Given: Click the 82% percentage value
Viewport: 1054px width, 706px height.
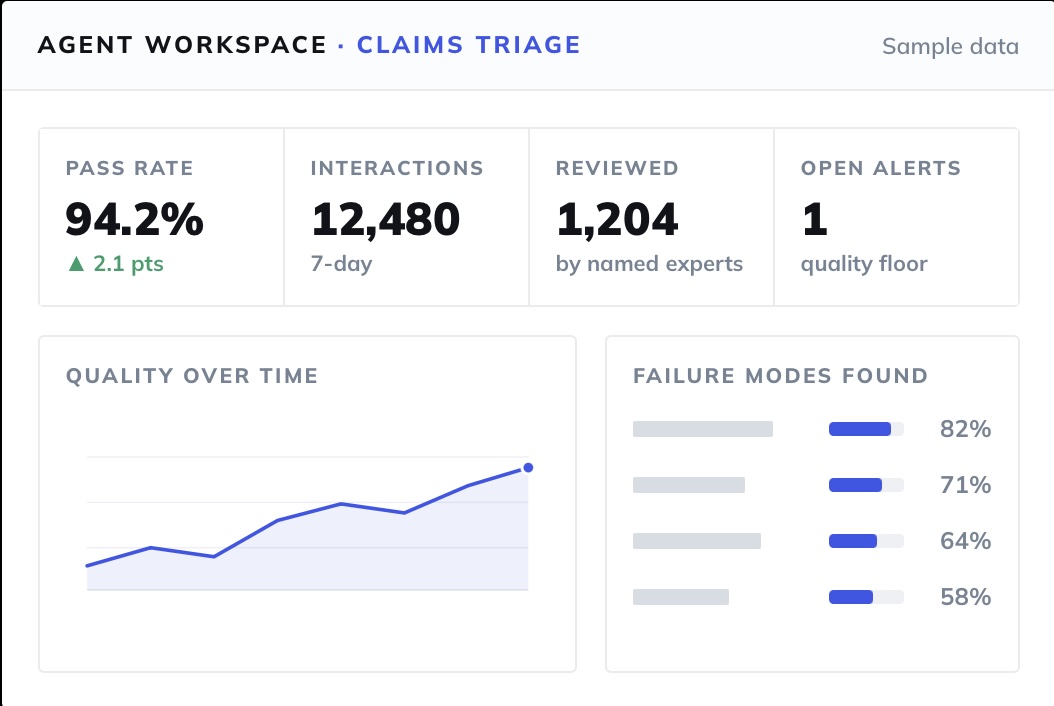Looking at the screenshot, I should tap(965, 429).
